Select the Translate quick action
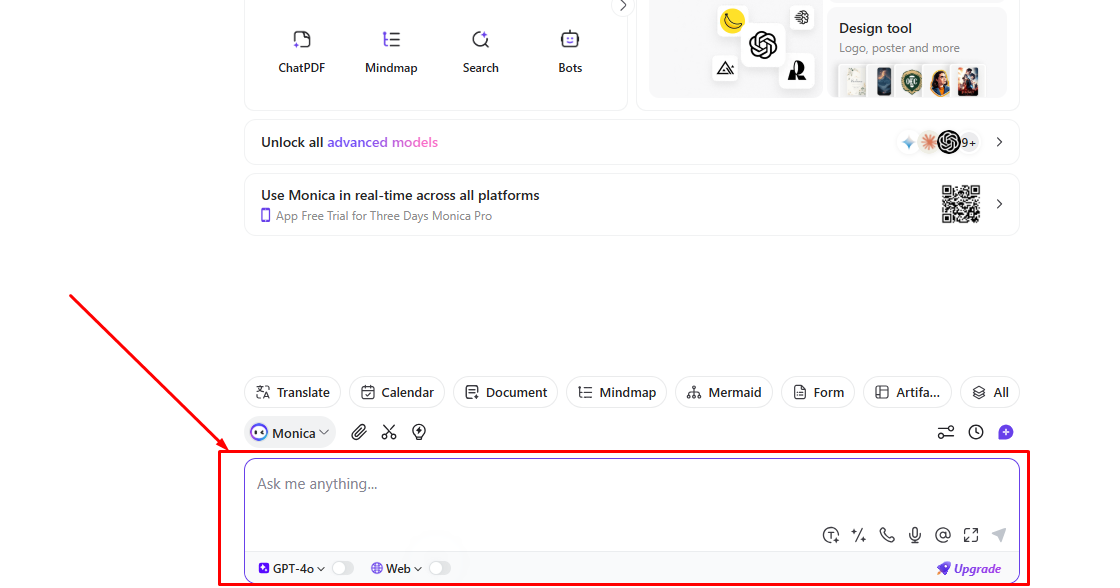 (292, 392)
